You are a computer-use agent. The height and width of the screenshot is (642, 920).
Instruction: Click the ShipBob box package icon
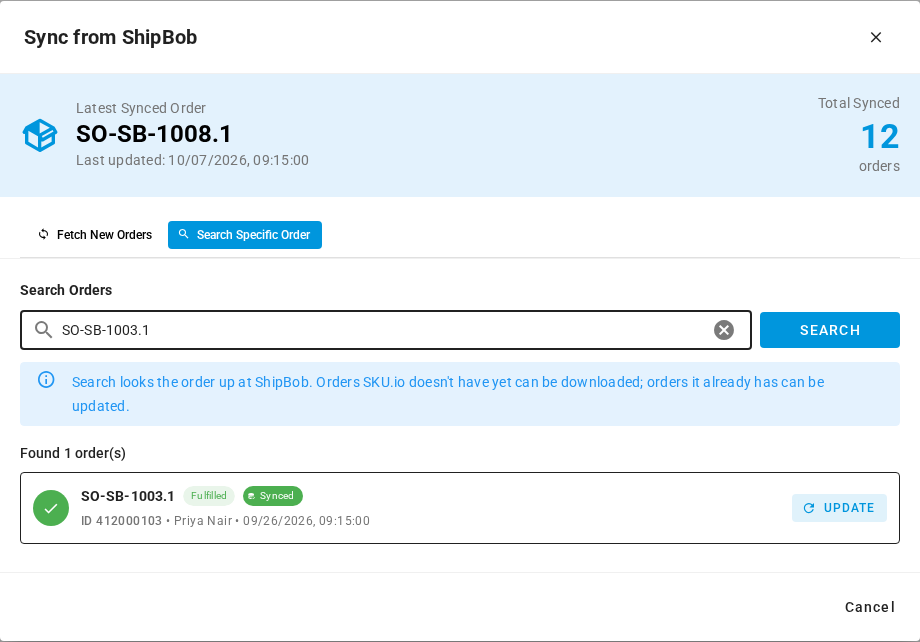pos(40,135)
